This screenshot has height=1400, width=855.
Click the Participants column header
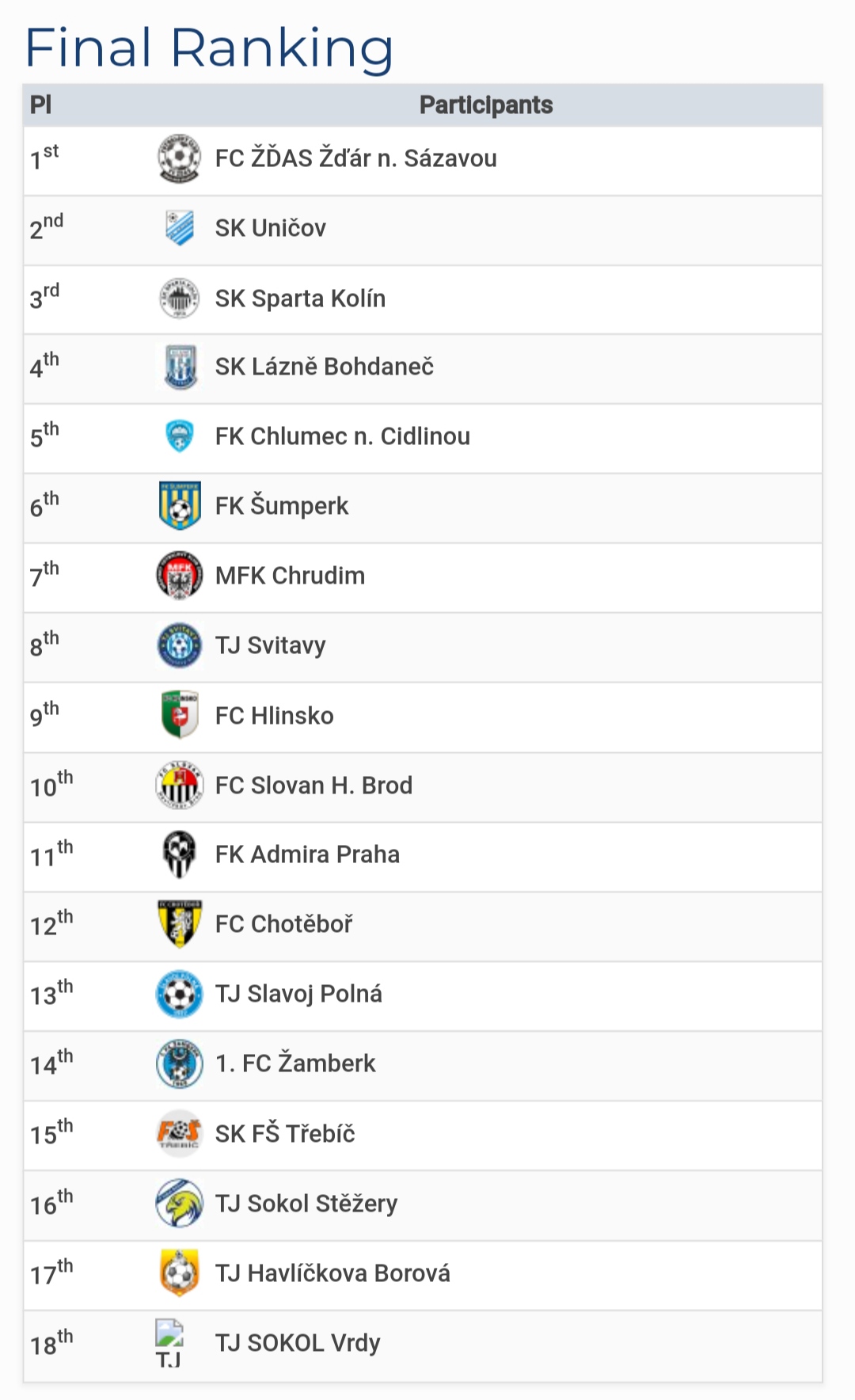pos(486,105)
